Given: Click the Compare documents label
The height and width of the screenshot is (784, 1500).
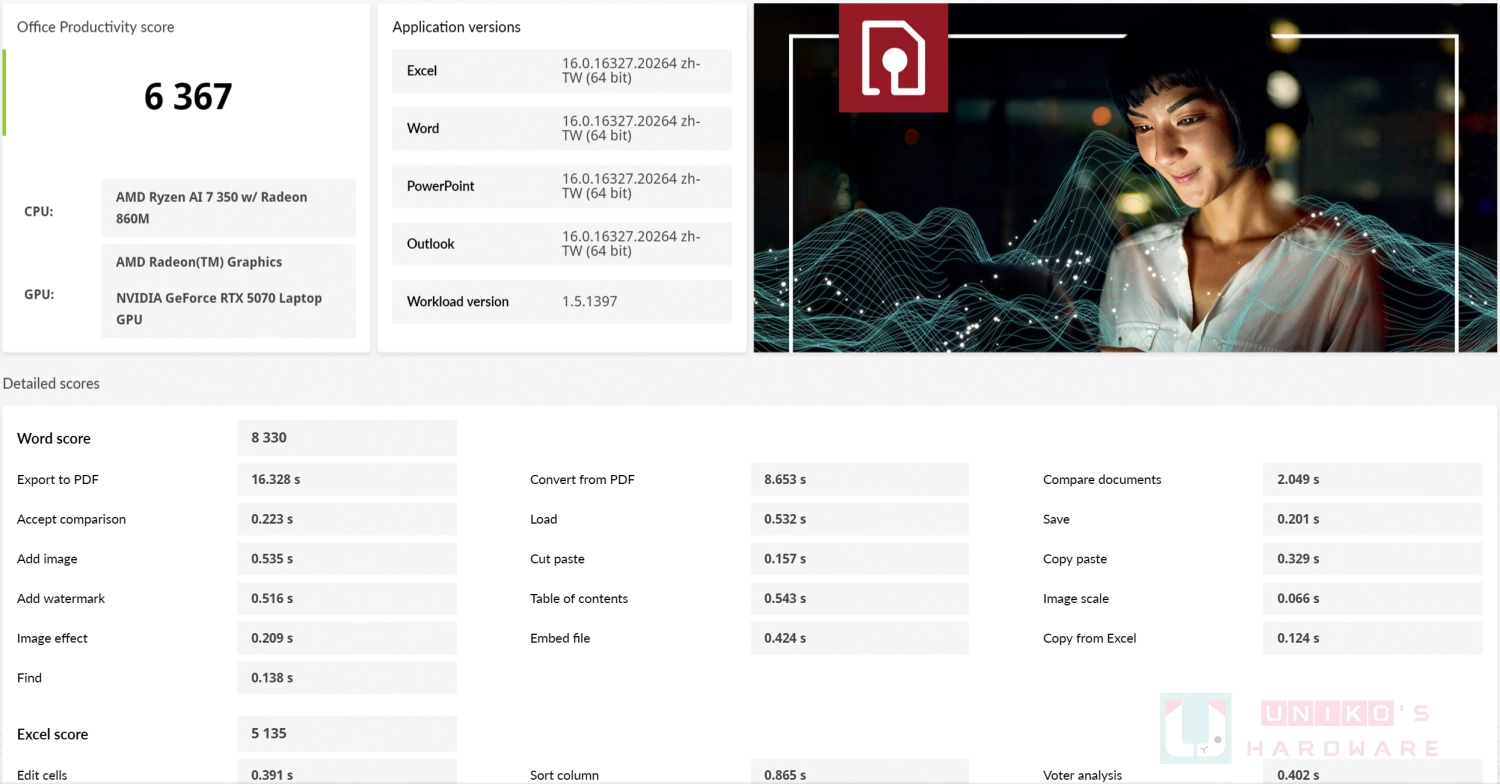Looking at the screenshot, I should [1102, 480].
